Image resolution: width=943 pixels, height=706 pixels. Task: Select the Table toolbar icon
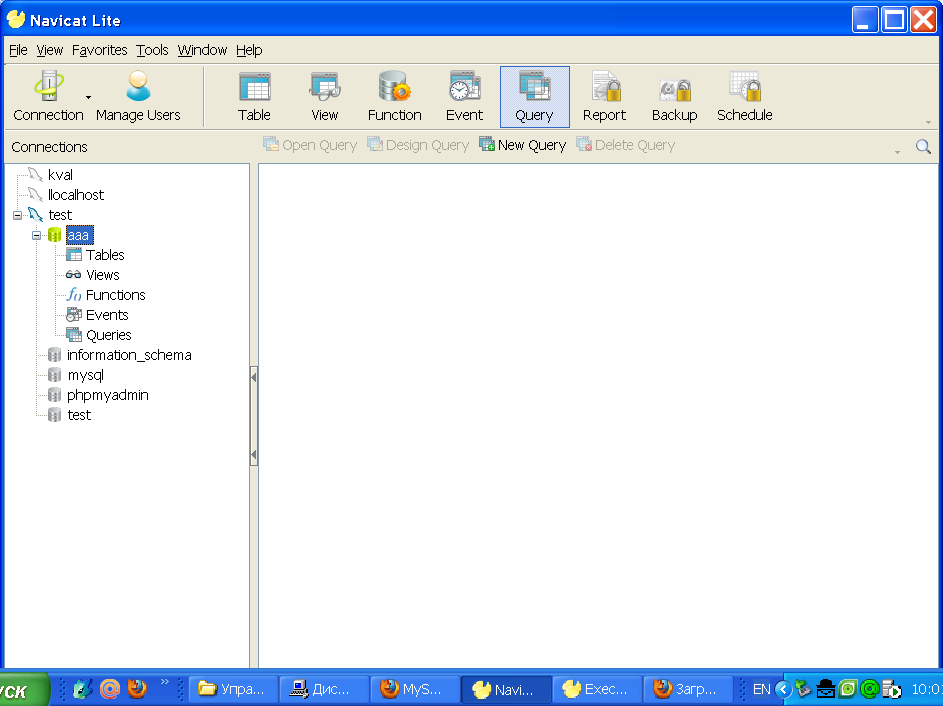click(254, 96)
